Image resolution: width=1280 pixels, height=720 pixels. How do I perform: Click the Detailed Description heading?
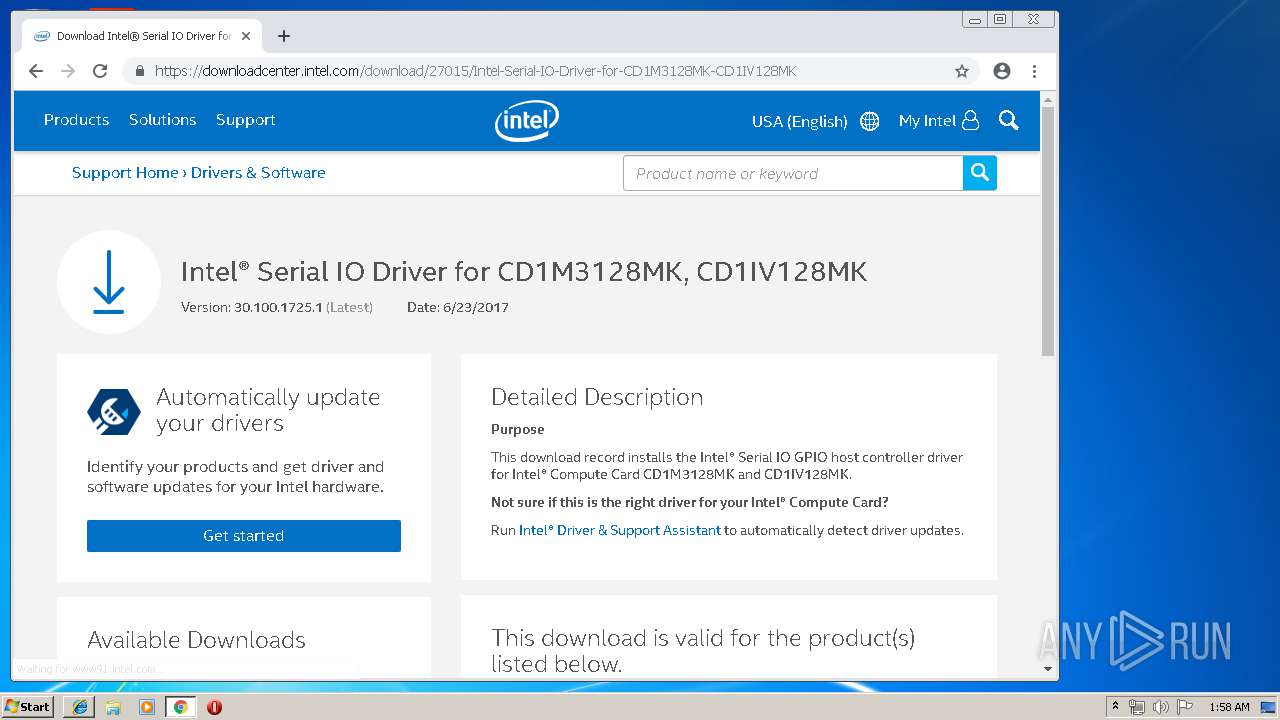coord(597,397)
